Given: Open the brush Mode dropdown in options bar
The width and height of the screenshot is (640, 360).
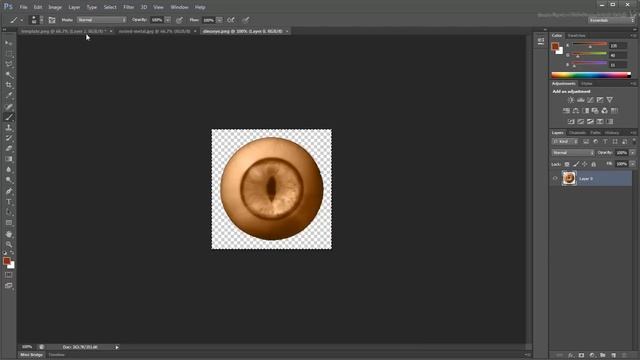Looking at the screenshot, I should point(102,20).
